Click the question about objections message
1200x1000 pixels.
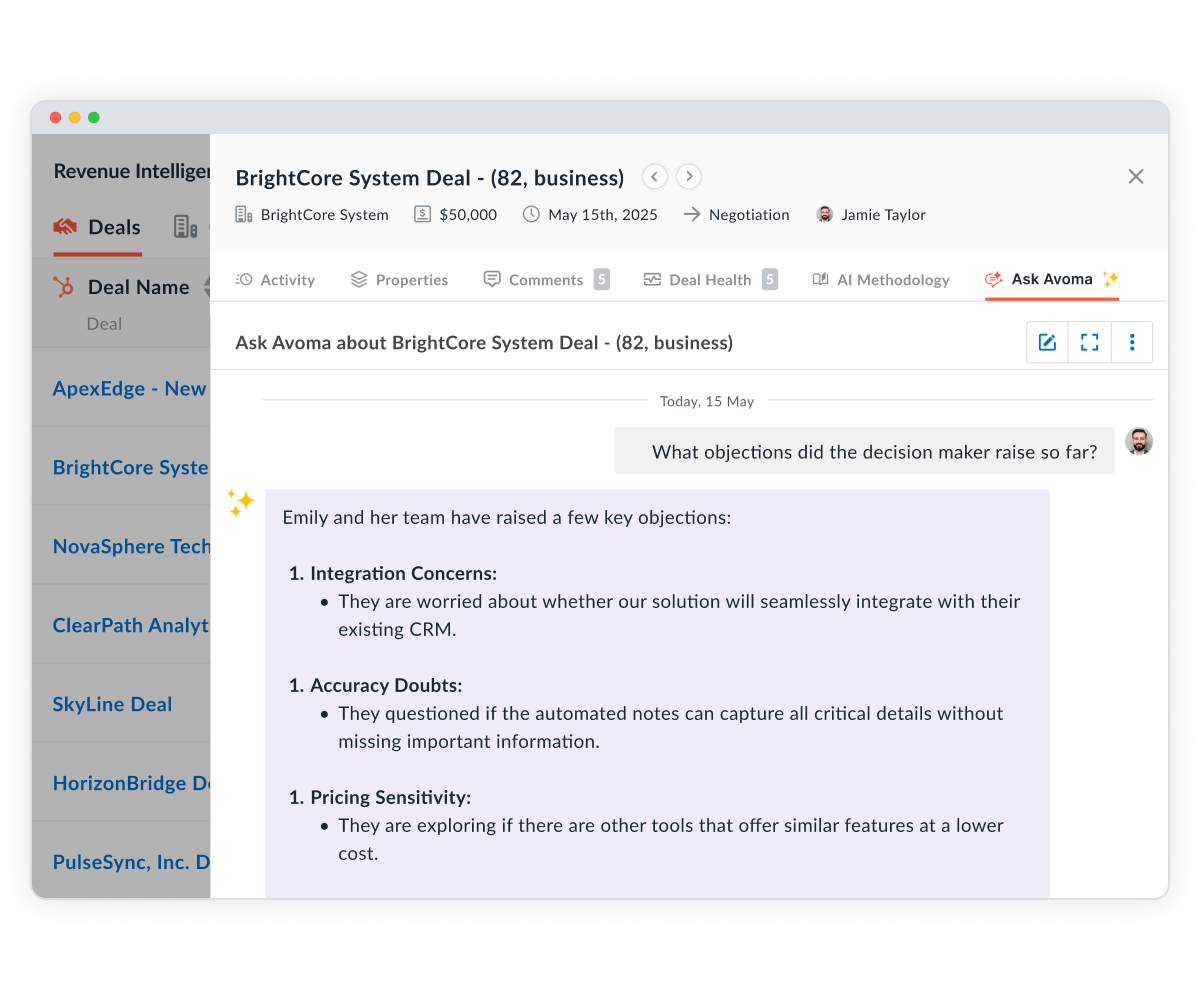(x=864, y=451)
